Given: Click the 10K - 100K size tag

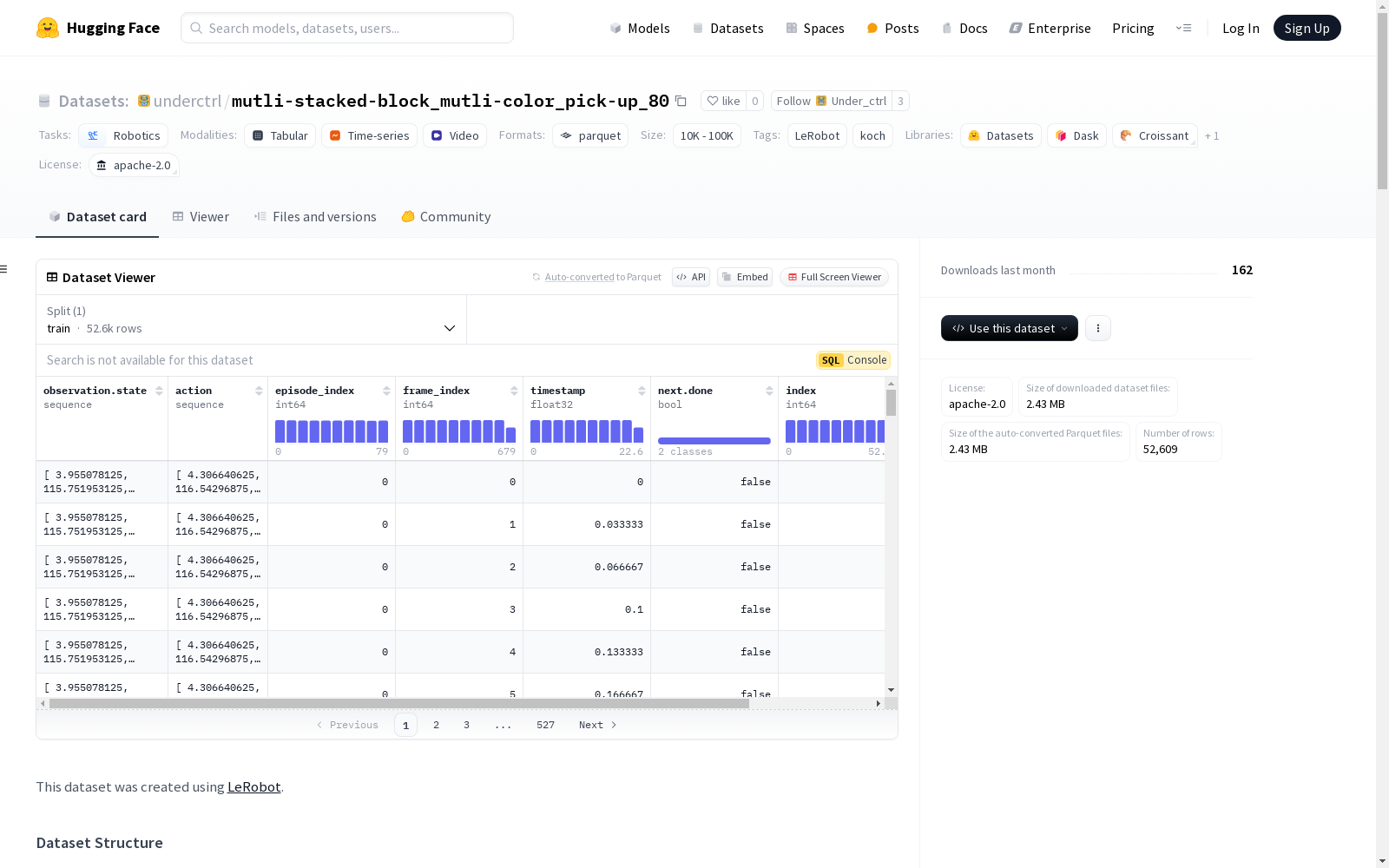Looking at the screenshot, I should tap(707, 135).
